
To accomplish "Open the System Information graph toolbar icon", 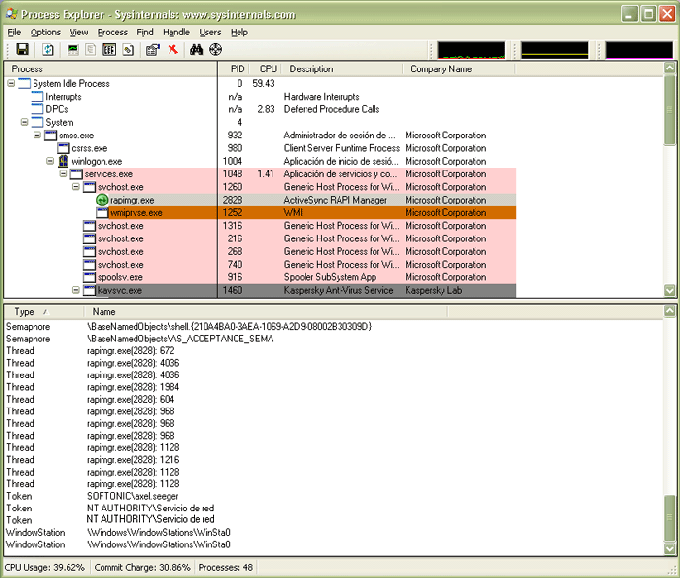I will point(73,50).
